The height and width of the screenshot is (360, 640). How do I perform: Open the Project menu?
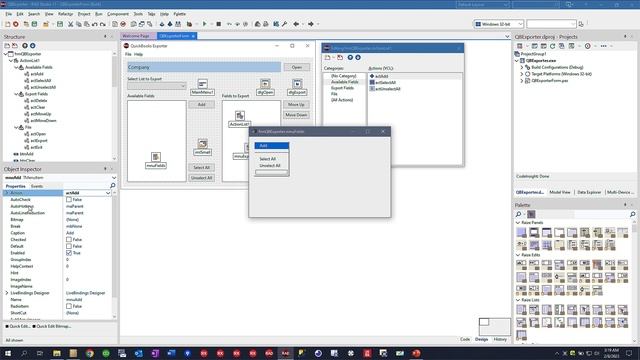[84, 14]
